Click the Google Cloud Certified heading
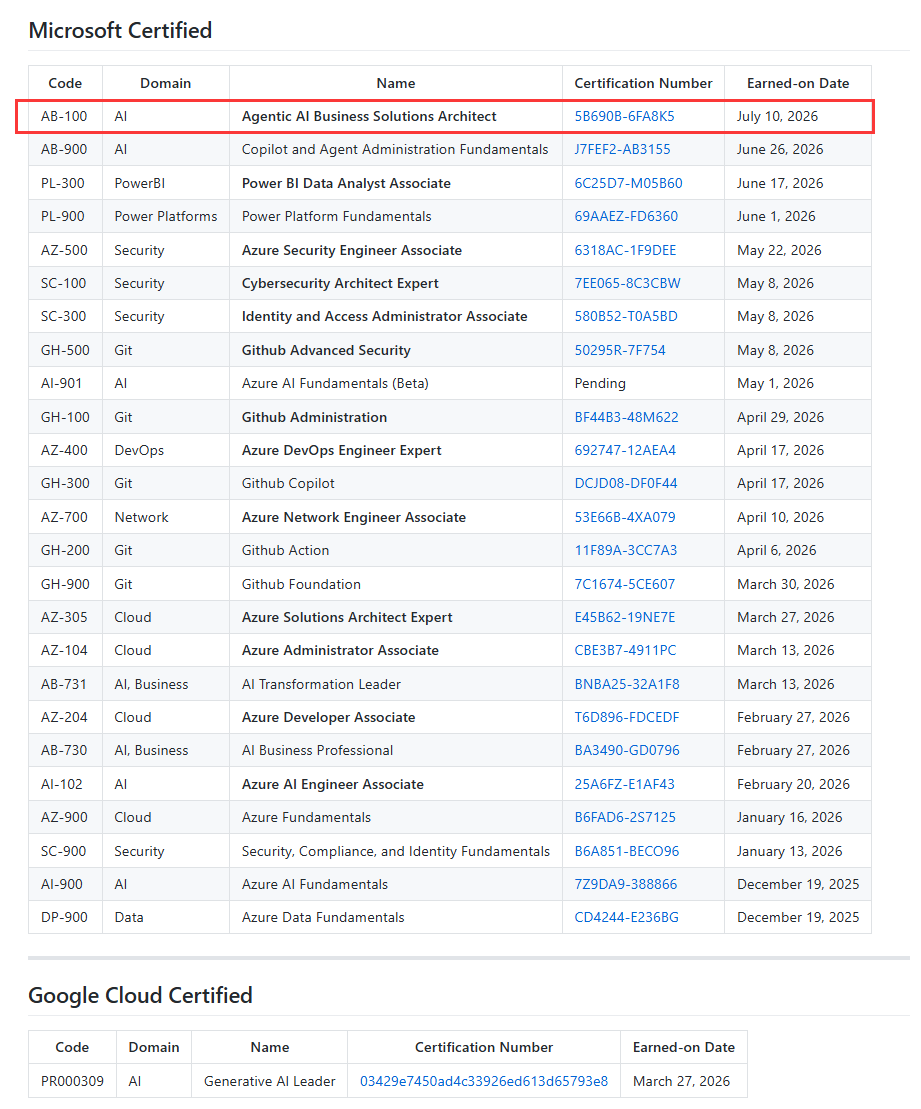This screenshot has height=1109, width=921. 140,995
